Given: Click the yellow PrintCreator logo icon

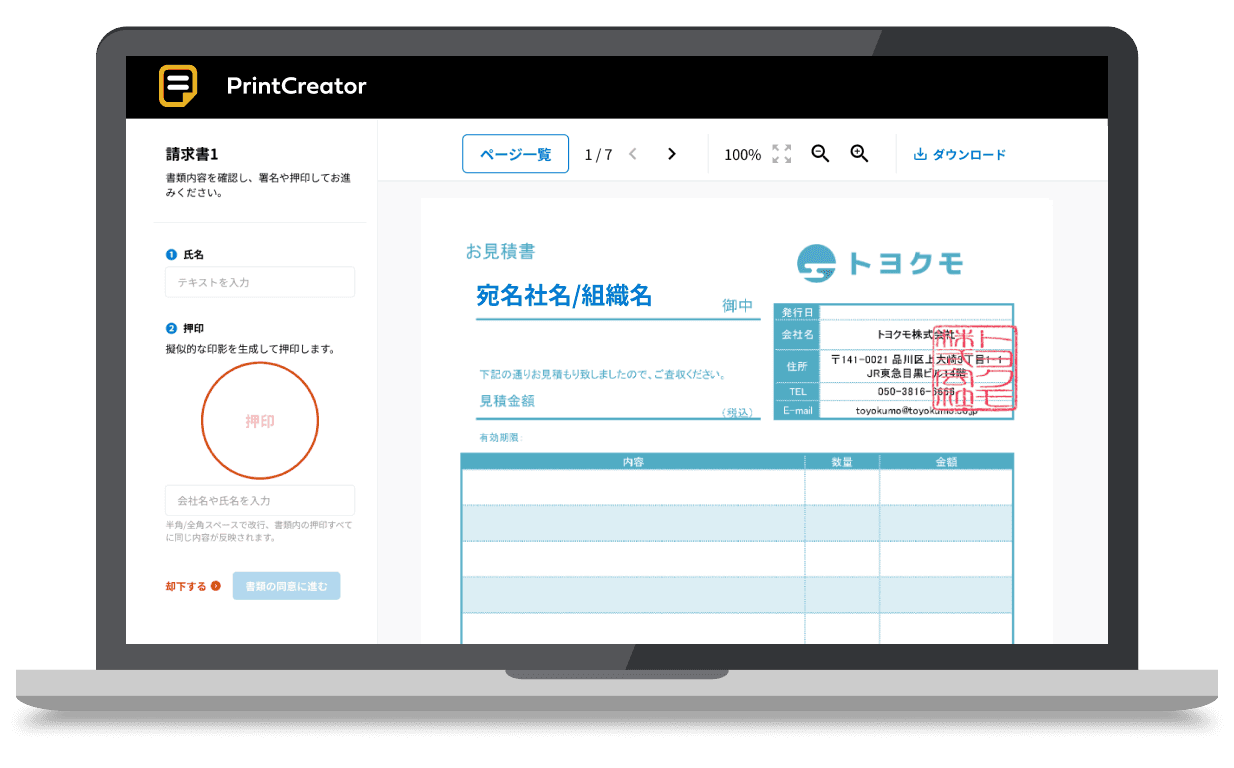Looking at the screenshot, I should (x=178, y=86).
